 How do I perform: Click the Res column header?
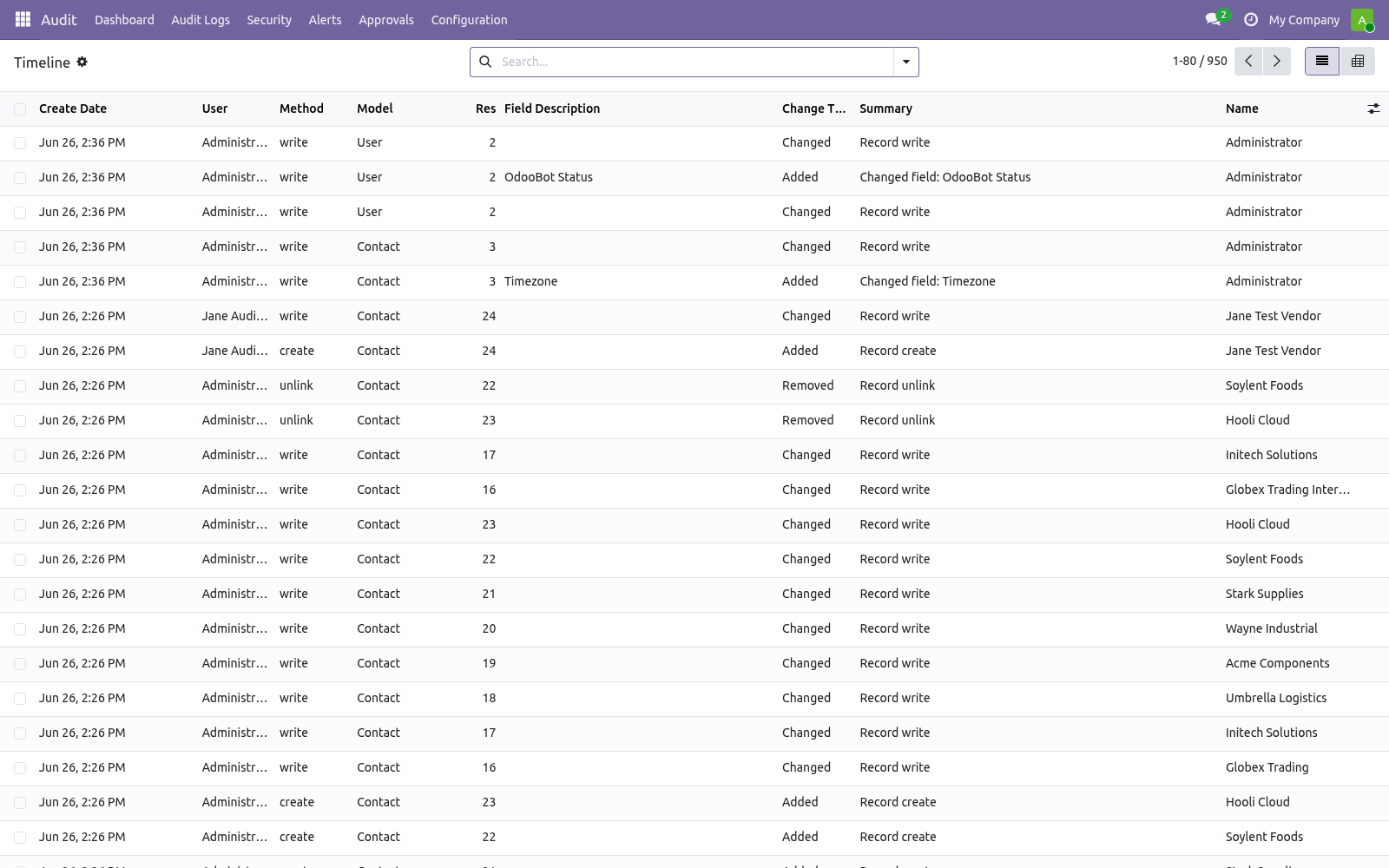coord(485,108)
